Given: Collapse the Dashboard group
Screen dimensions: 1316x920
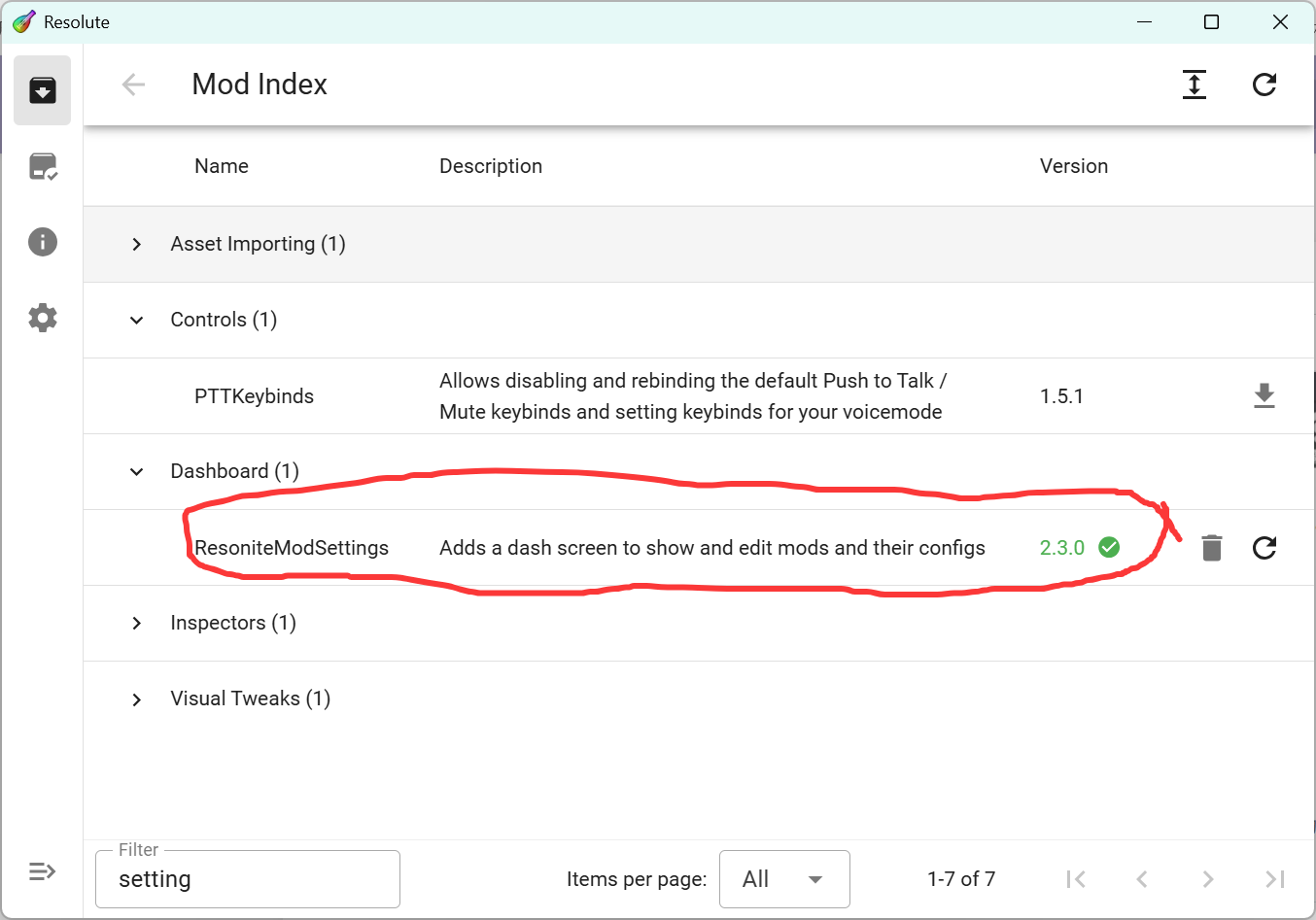Looking at the screenshot, I should [x=137, y=471].
